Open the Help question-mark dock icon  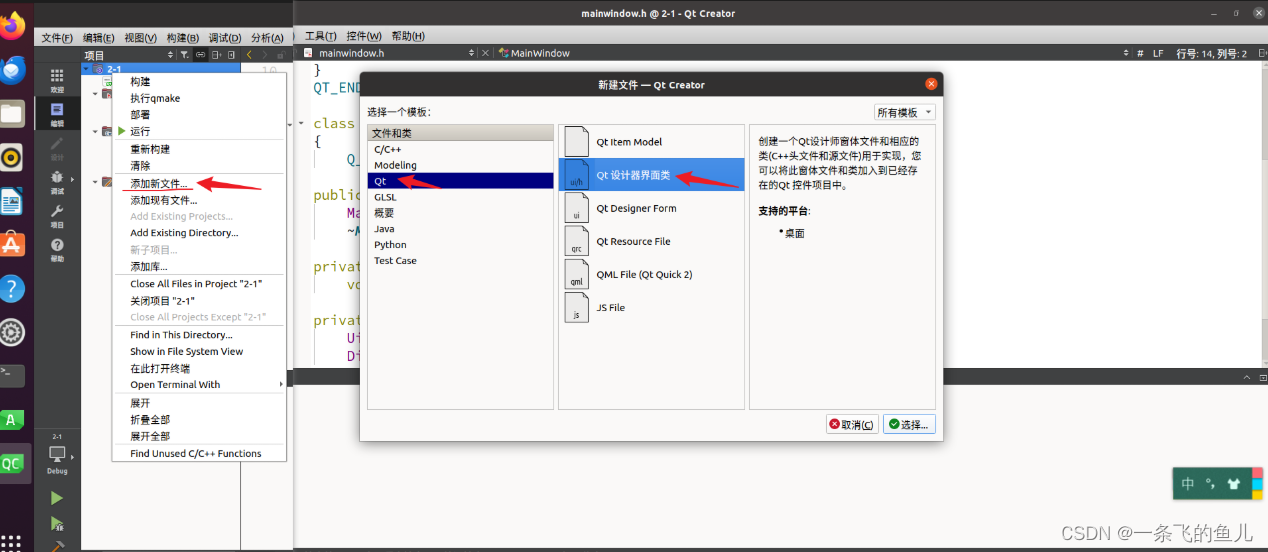coord(12,289)
